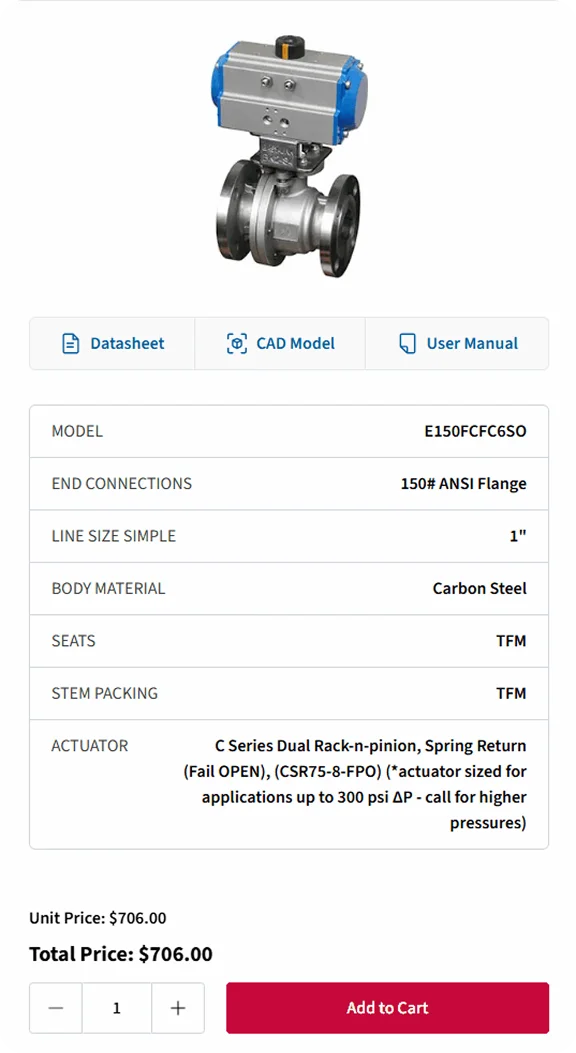Click the LINE SIZE SIMPLE row
The image size is (576, 1053).
coord(289,536)
